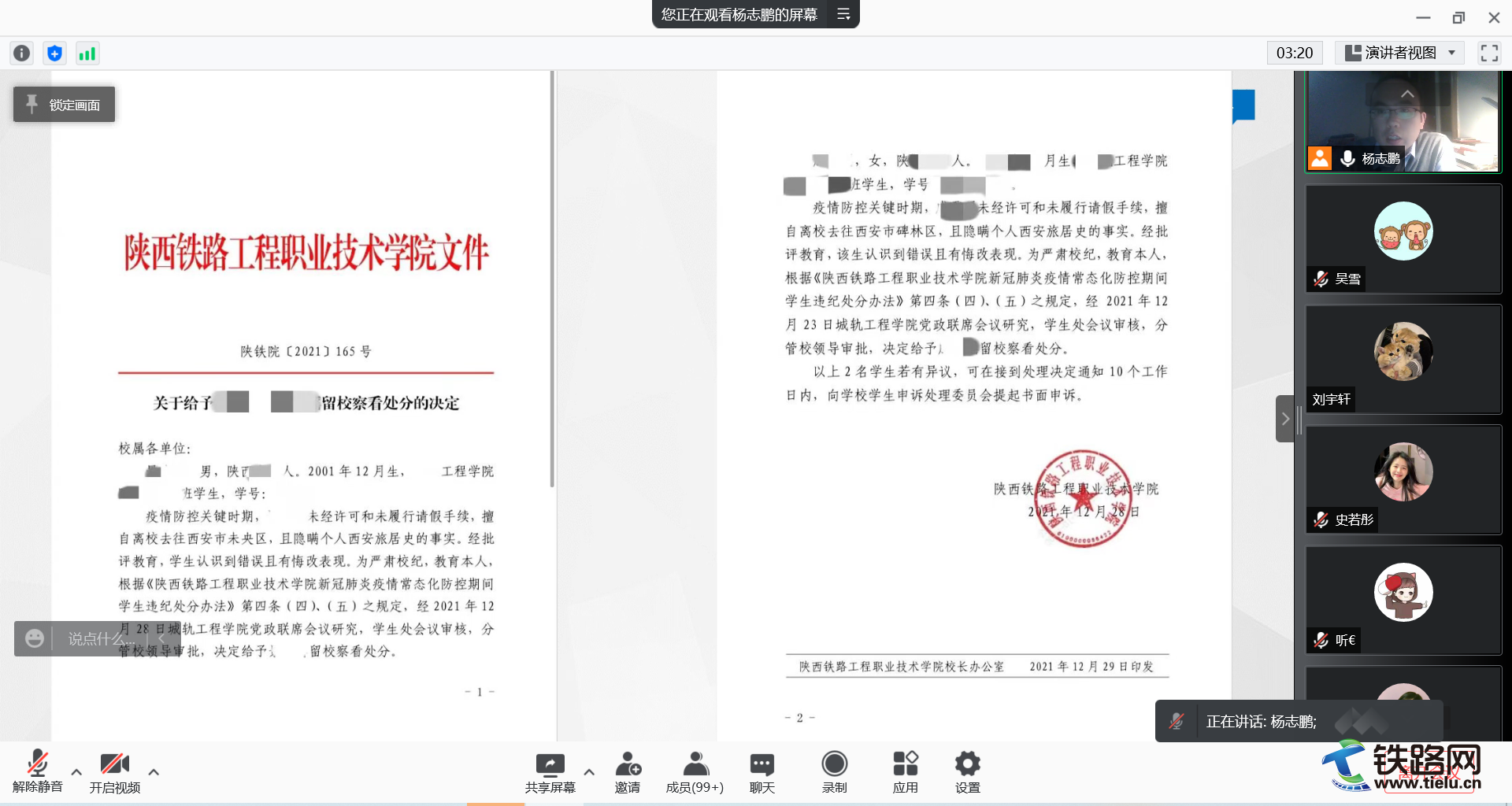Image resolution: width=1512 pixels, height=806 pixels.
Task: Open 成员(99+) participants list
Action: [695, 771]
